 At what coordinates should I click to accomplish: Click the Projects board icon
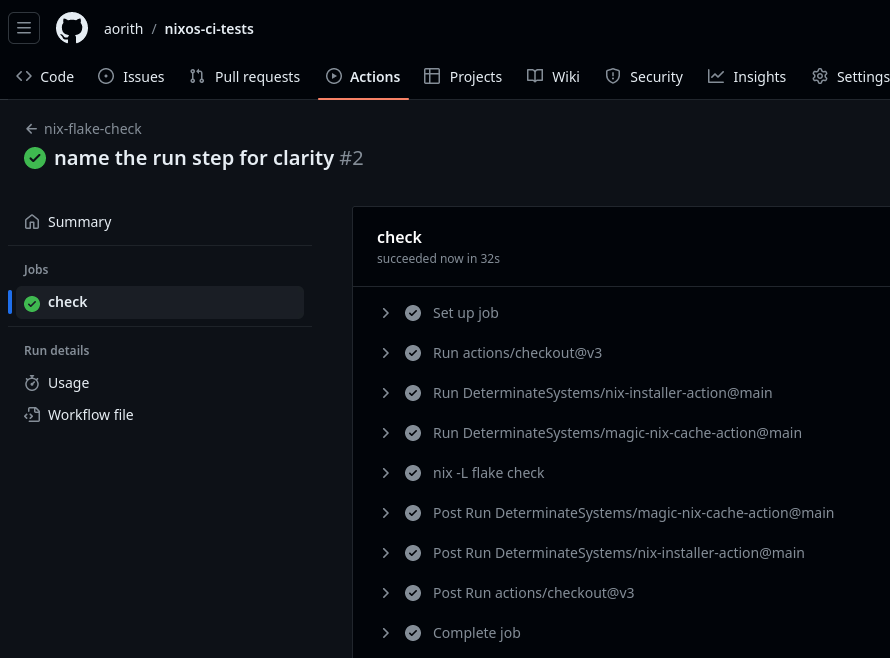click(433, 76)
